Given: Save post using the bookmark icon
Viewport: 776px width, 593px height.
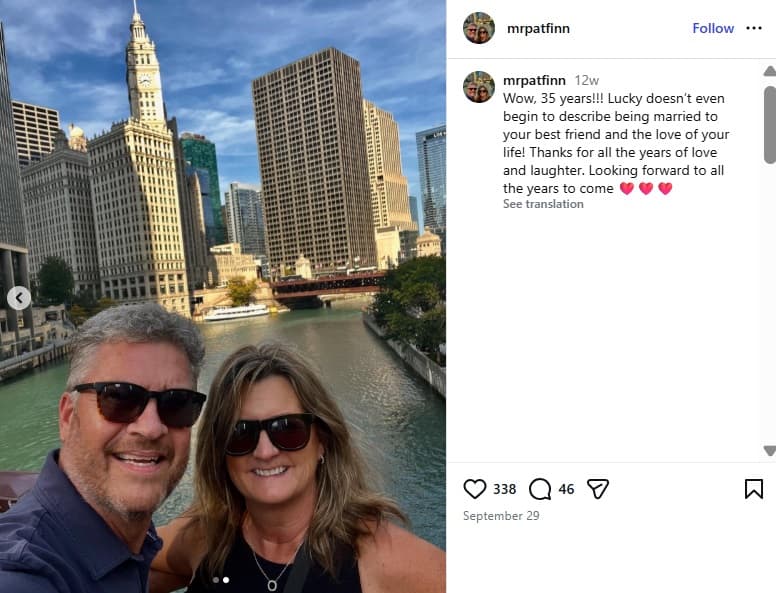Looking at the screenshot, I should [754, 489].
